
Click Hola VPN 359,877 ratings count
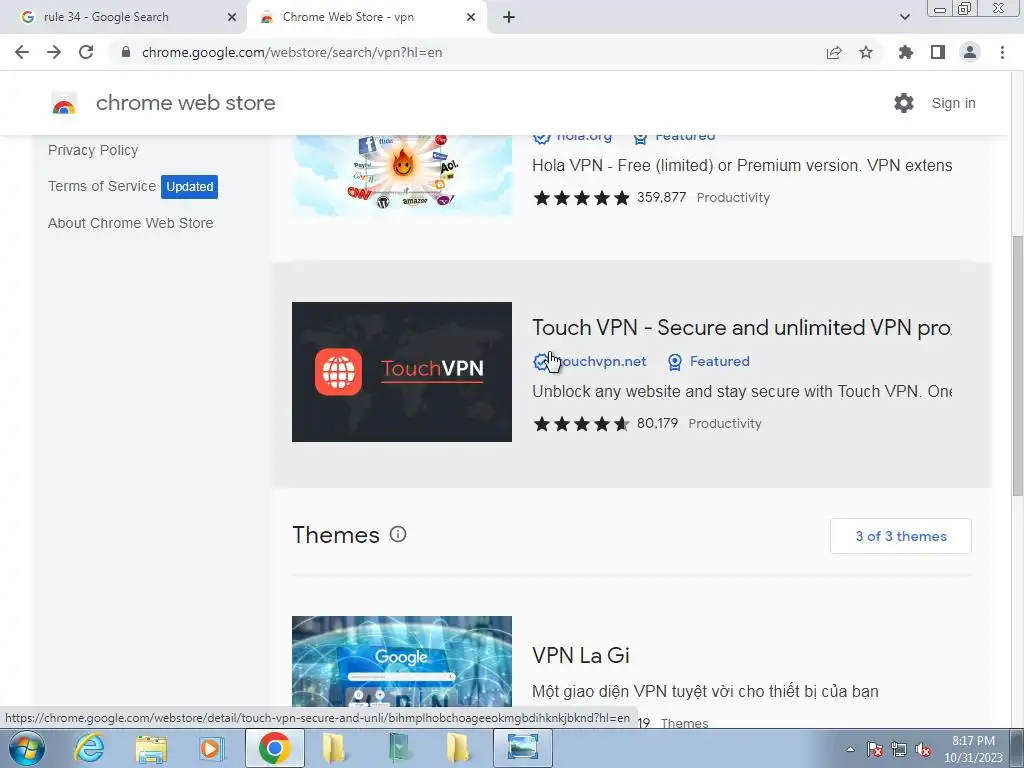click(662, 197)
